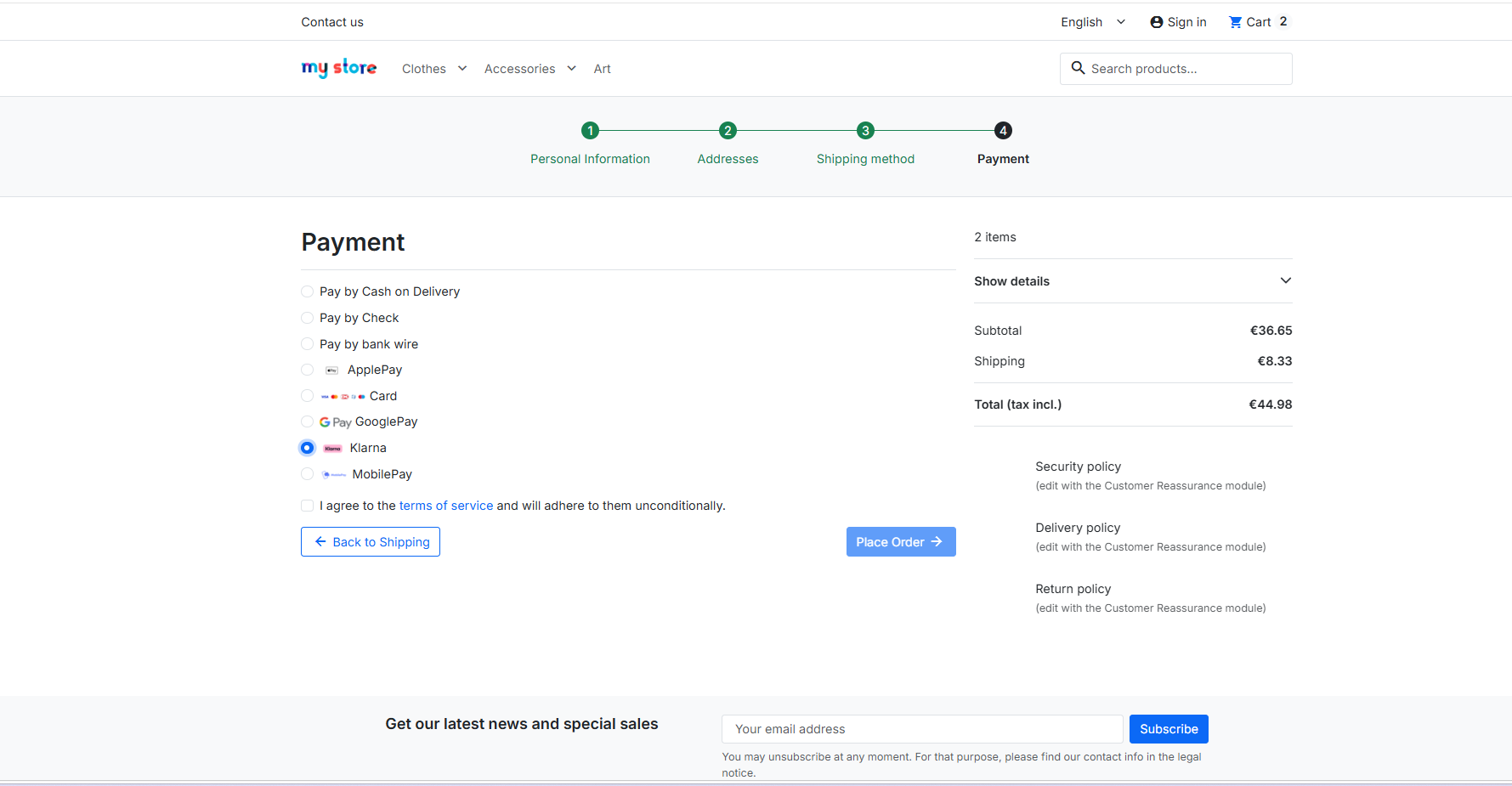1512x786 pixels.
Task: Go to Personal Information step
Action: click(x=590, y=159)
